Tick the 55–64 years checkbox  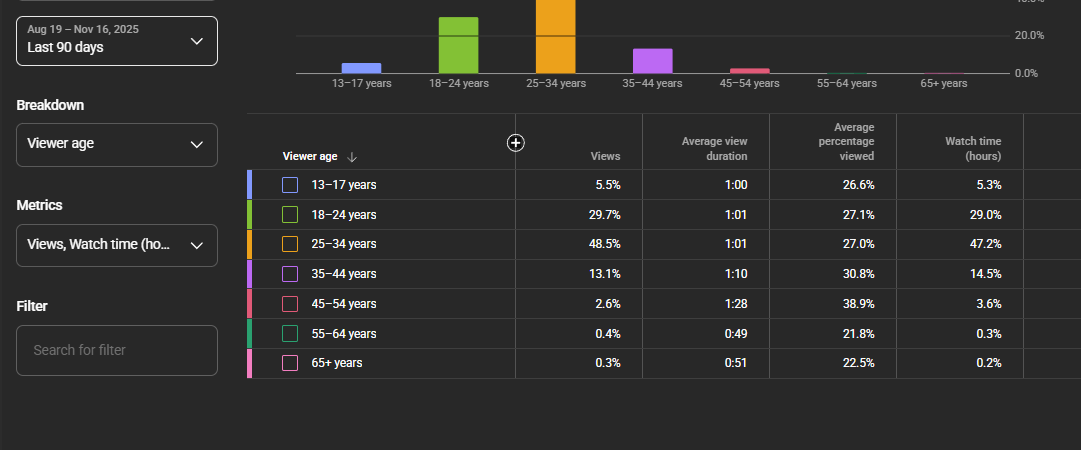click(x=290, y=334)
